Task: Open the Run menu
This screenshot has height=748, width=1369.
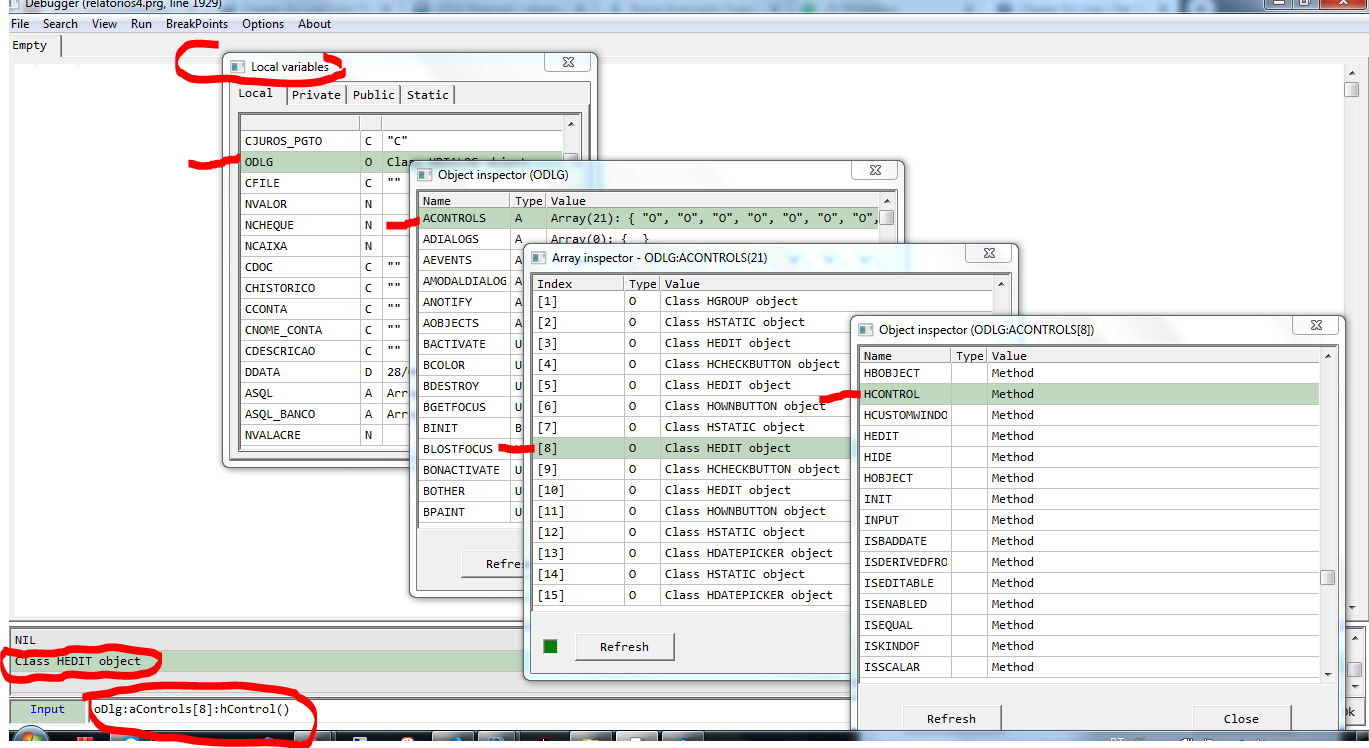Action: [141, 24]
